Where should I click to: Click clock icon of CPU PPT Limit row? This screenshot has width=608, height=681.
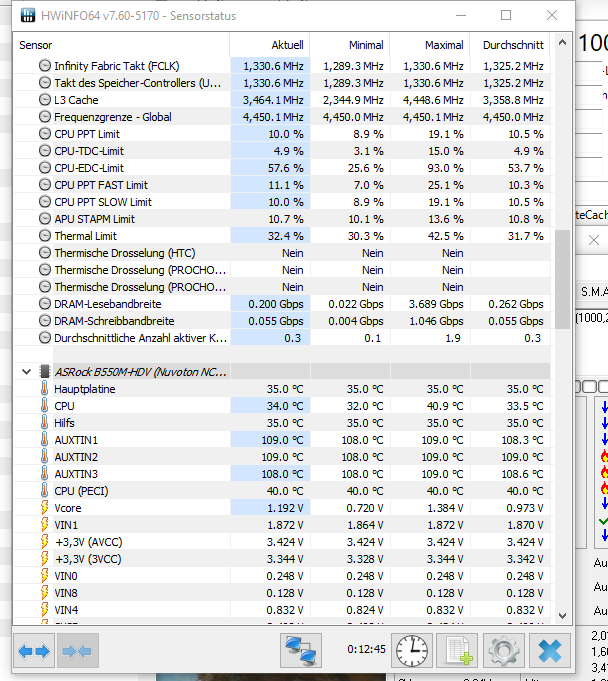pyautogui.click(x=45, y=133)
